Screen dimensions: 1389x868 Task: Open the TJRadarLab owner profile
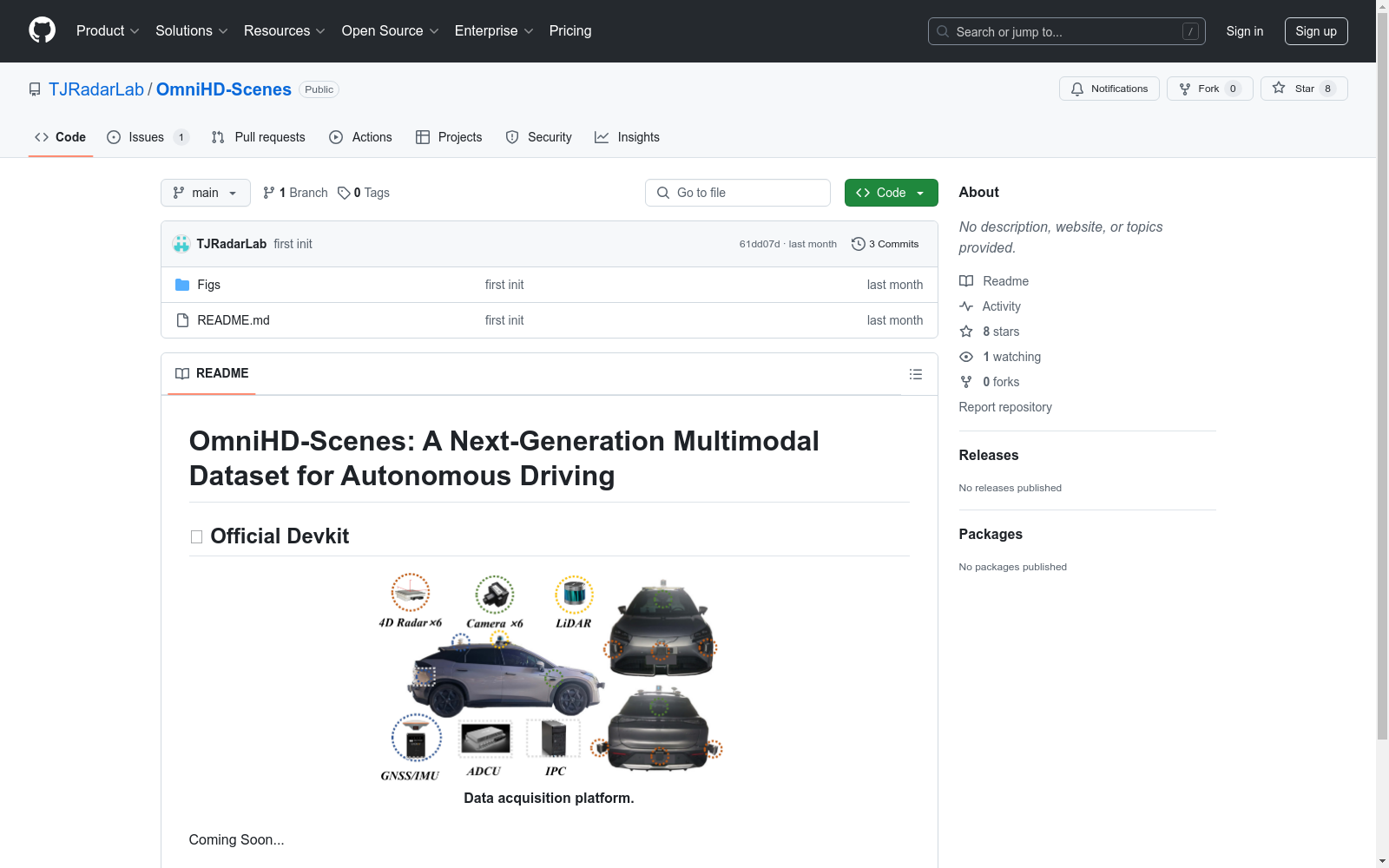pos(96,89)
